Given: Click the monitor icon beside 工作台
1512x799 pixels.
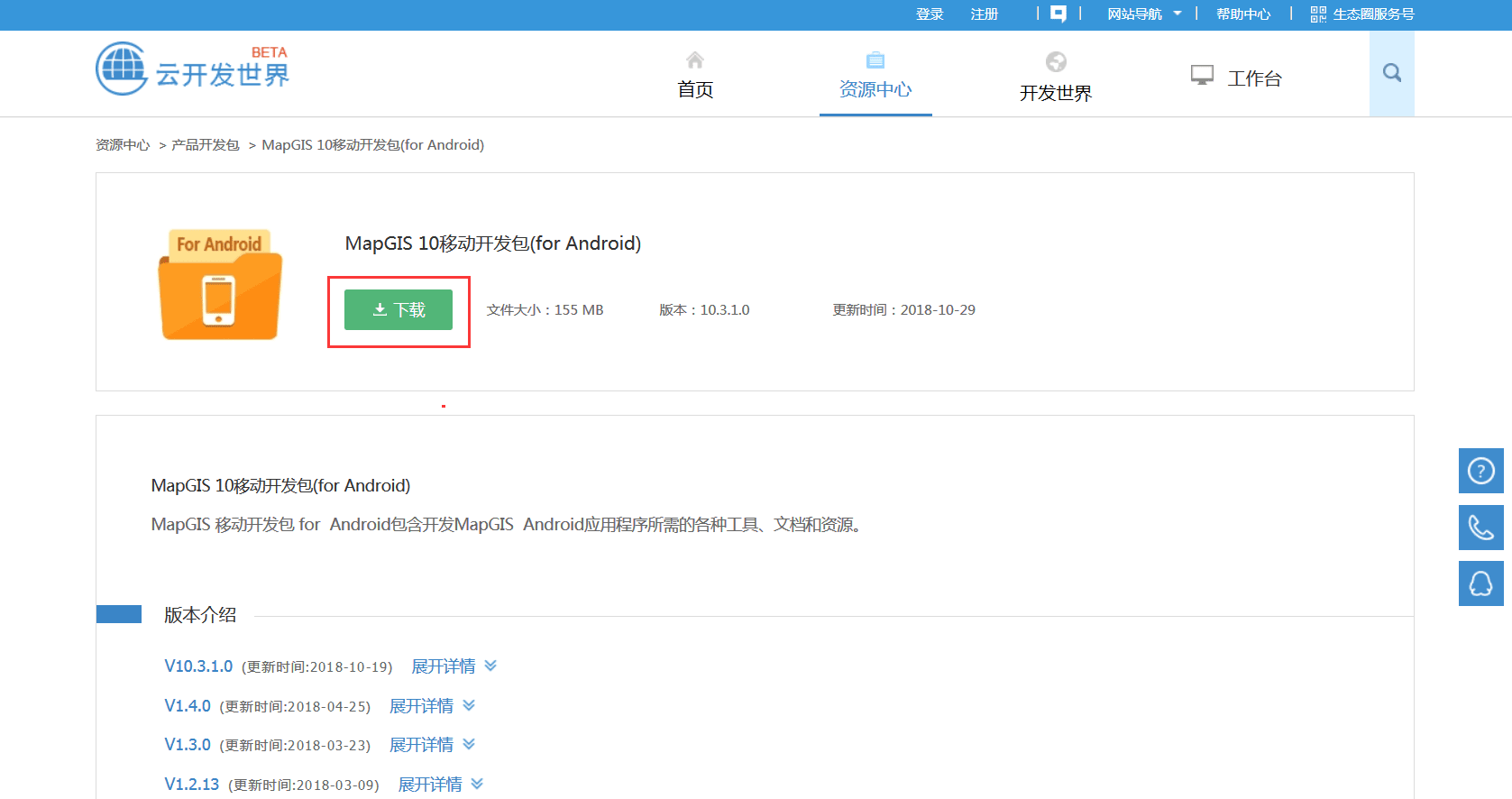Looking at the screenshot, I should click(1202, 75).
